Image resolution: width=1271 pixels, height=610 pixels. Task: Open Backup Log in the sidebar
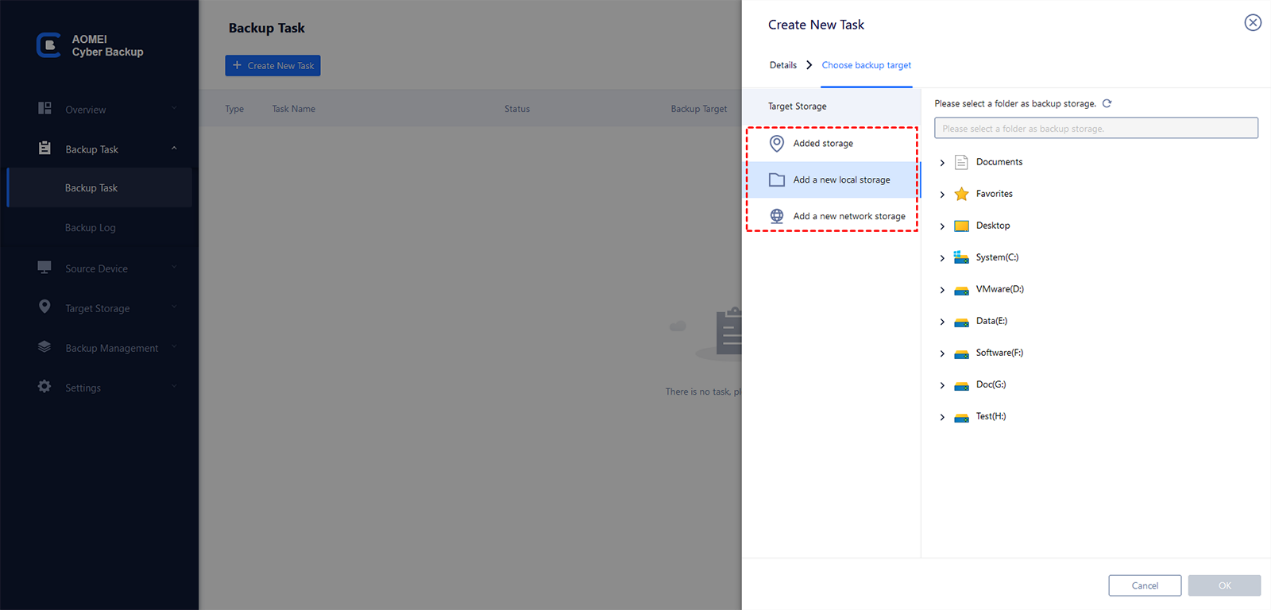tap(90, 228)
